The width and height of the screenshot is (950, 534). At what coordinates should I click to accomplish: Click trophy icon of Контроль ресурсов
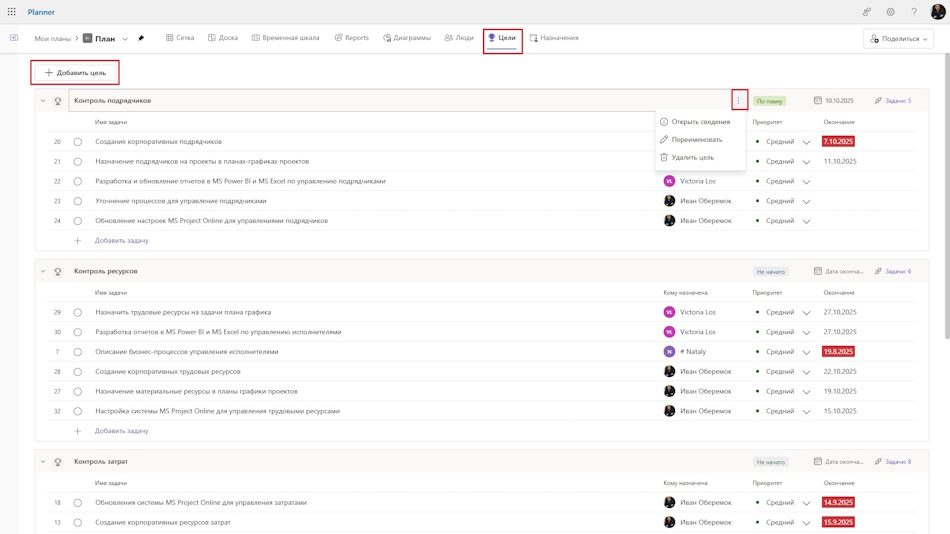58,272
